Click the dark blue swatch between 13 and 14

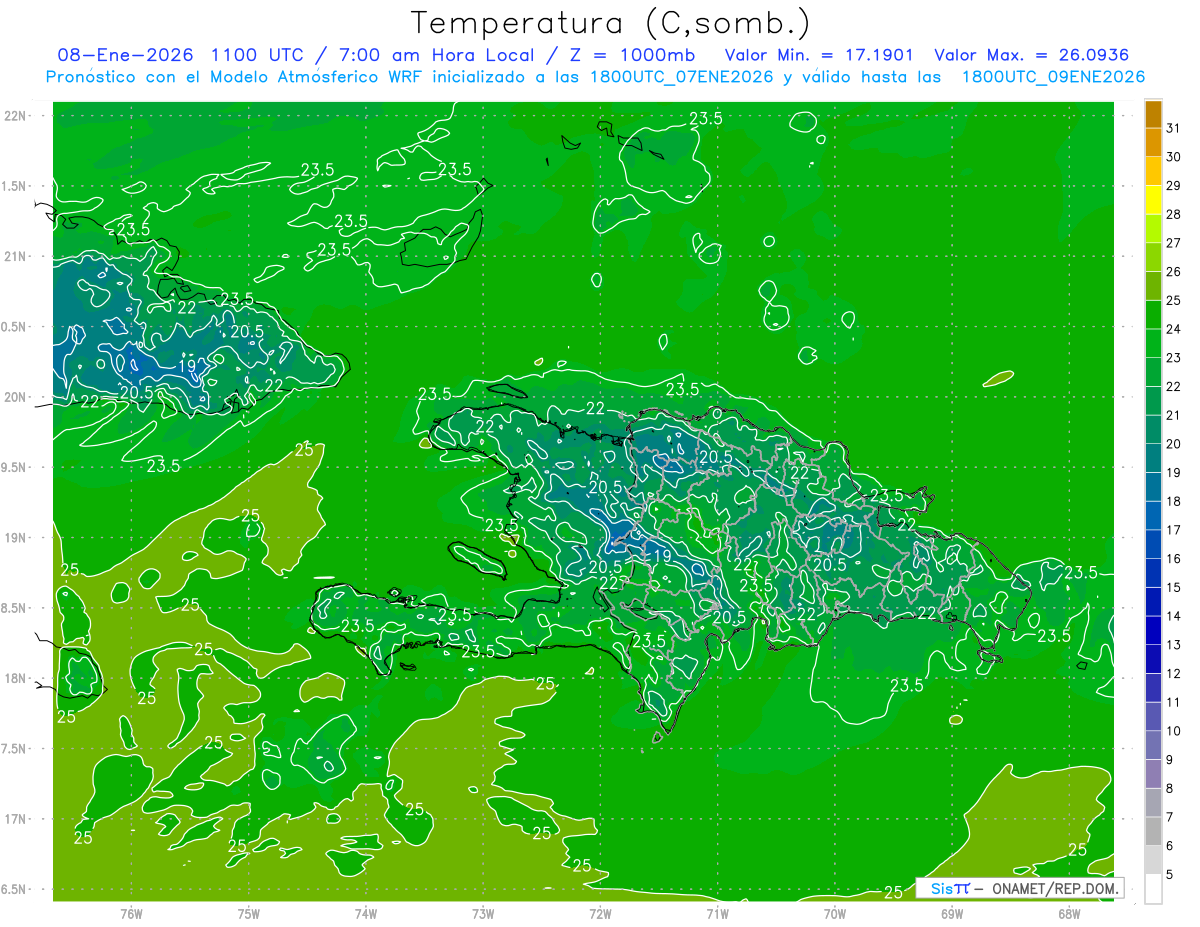coord(1153,630)
